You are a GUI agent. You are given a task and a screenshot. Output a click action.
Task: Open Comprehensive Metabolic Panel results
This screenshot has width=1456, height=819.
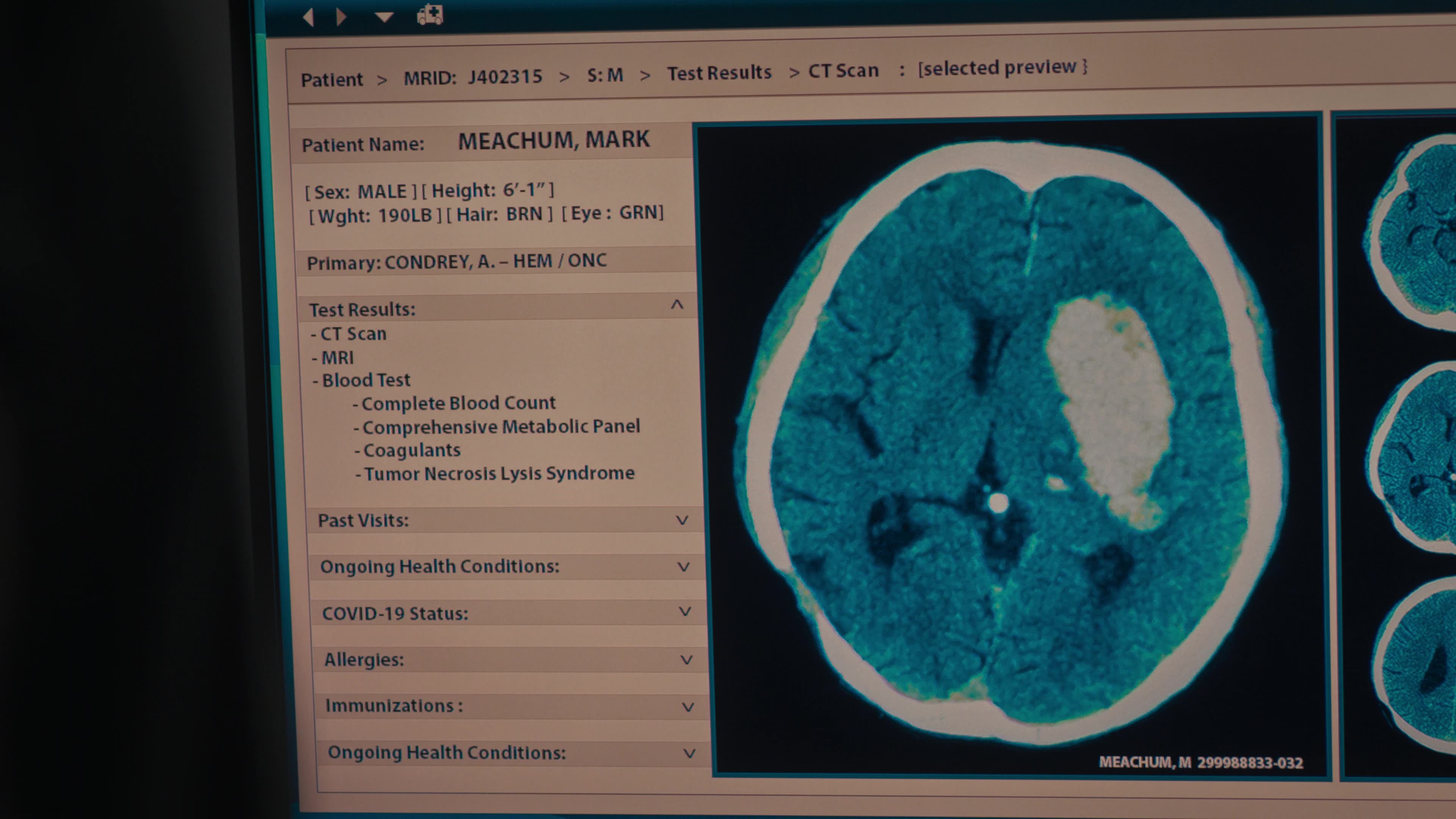(501, 427)
